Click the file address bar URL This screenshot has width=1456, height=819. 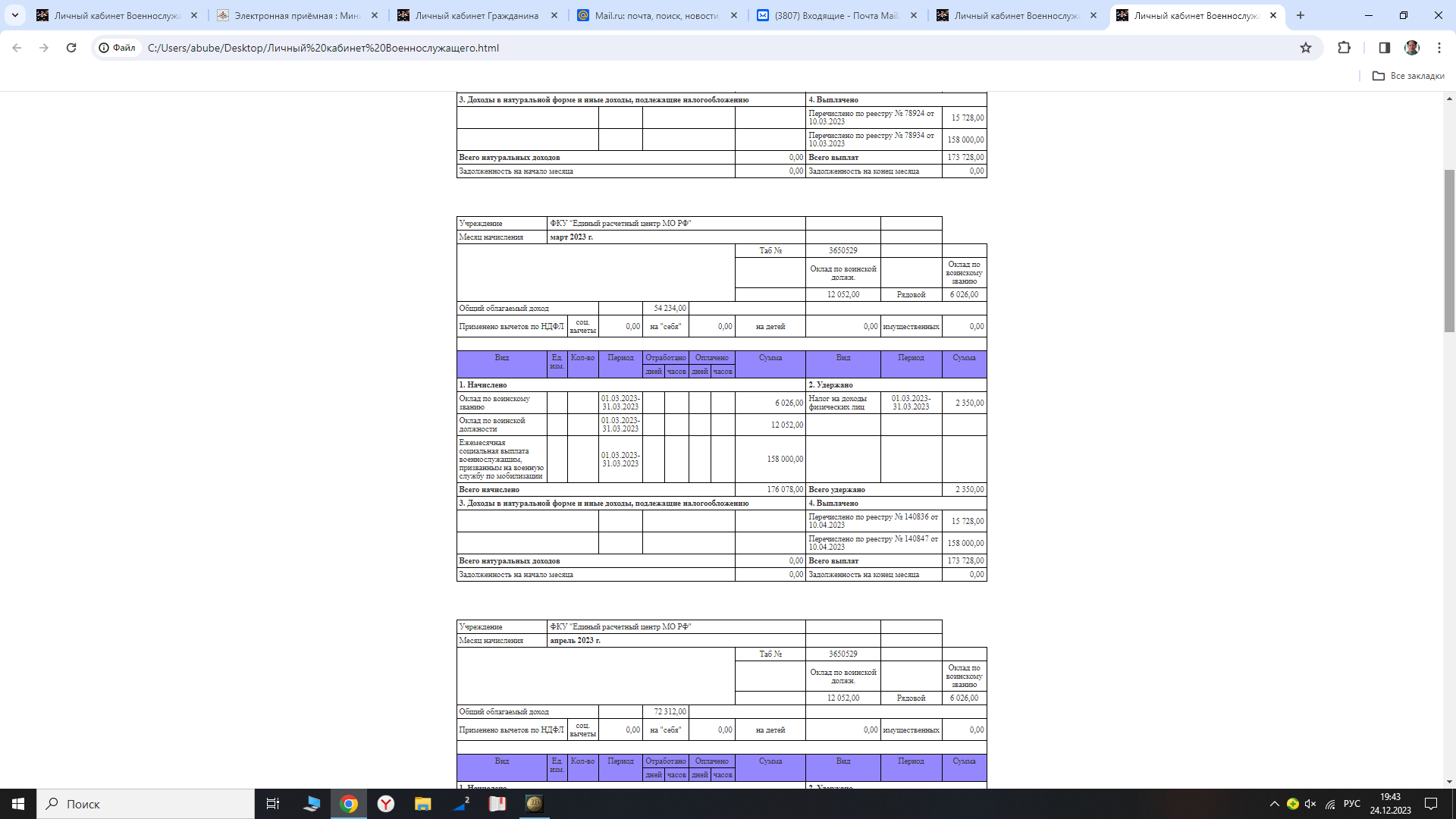tap(323, 48)
